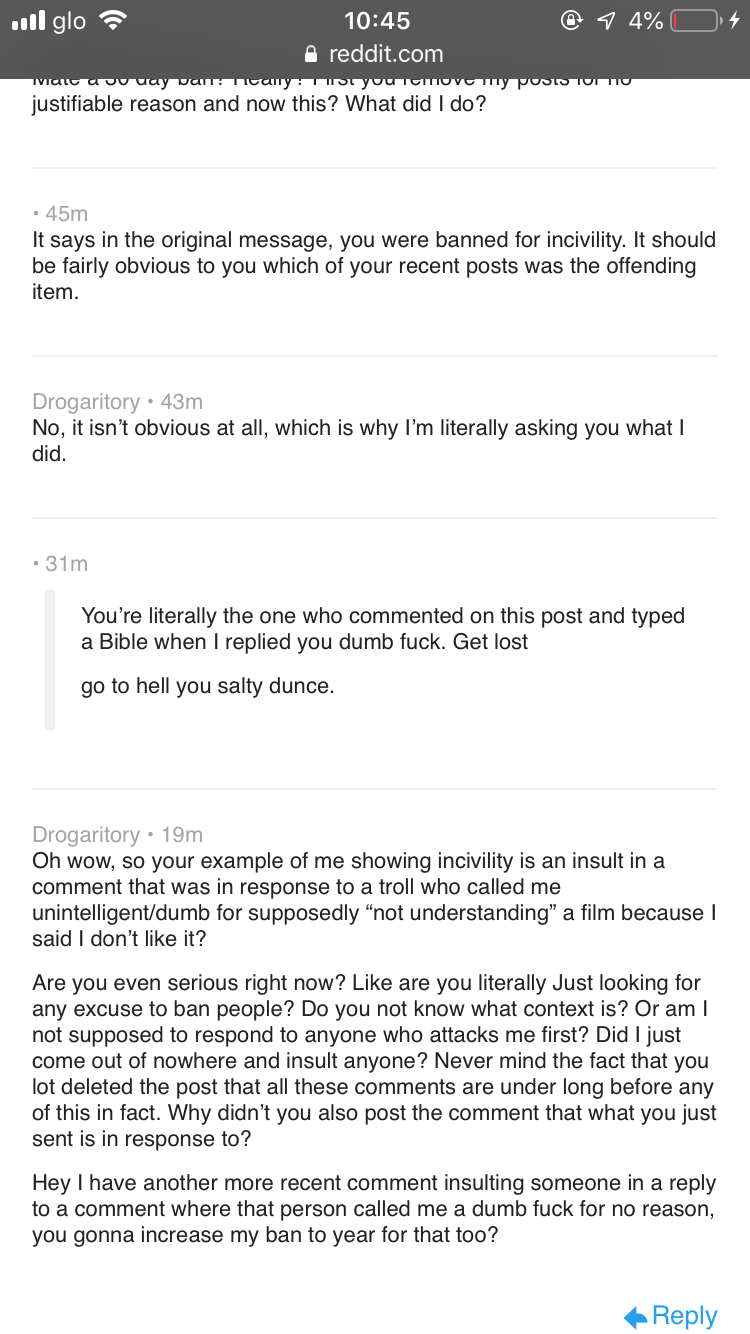Tap the battery level icon
Screen dimensions: 750x1334
[x=695, y=21]
